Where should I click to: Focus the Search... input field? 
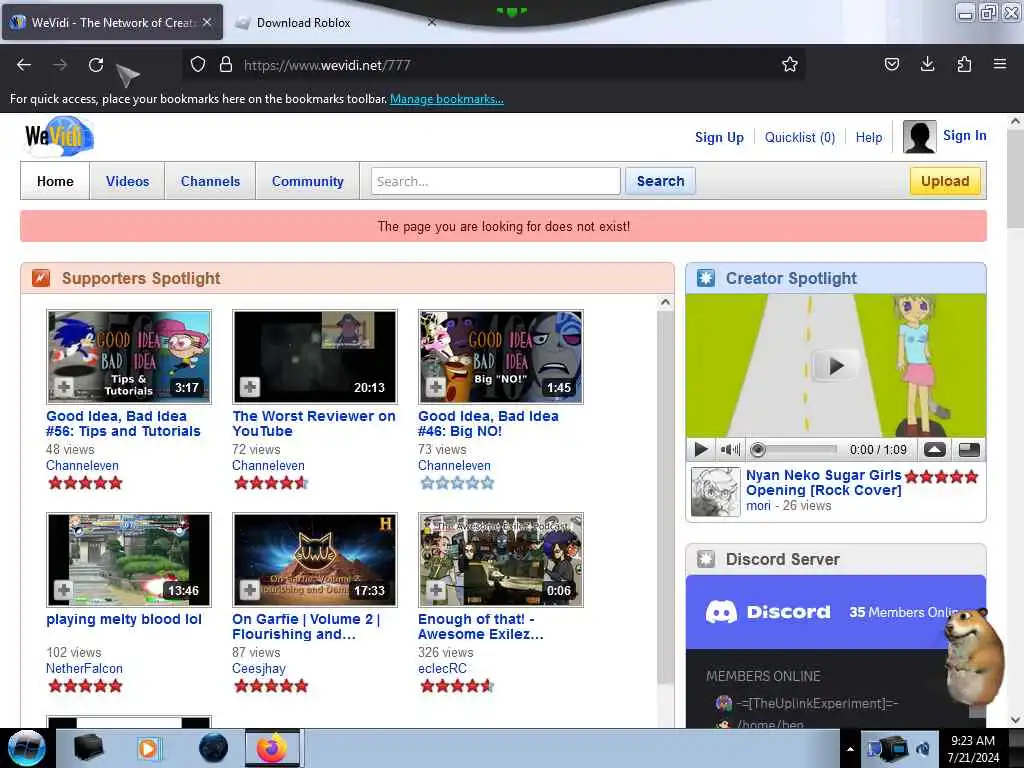[x=496, y=181]
